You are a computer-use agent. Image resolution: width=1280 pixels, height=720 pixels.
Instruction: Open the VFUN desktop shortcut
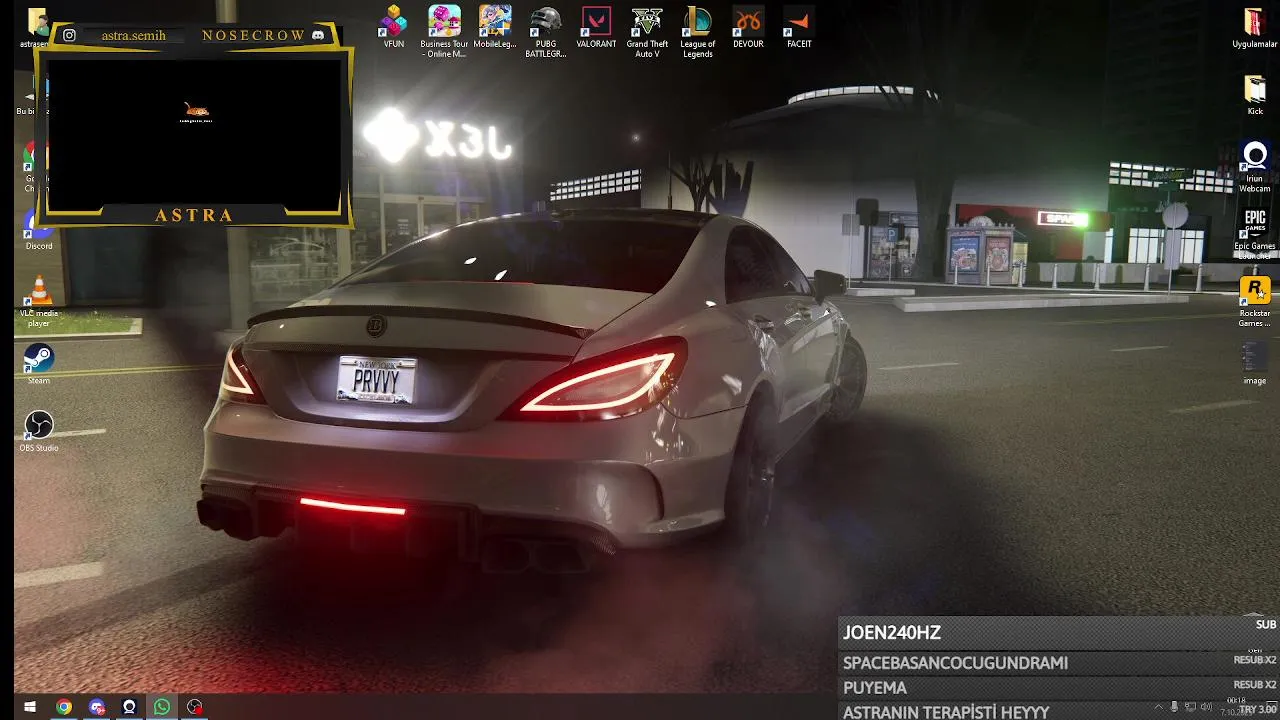coord(394,27)
